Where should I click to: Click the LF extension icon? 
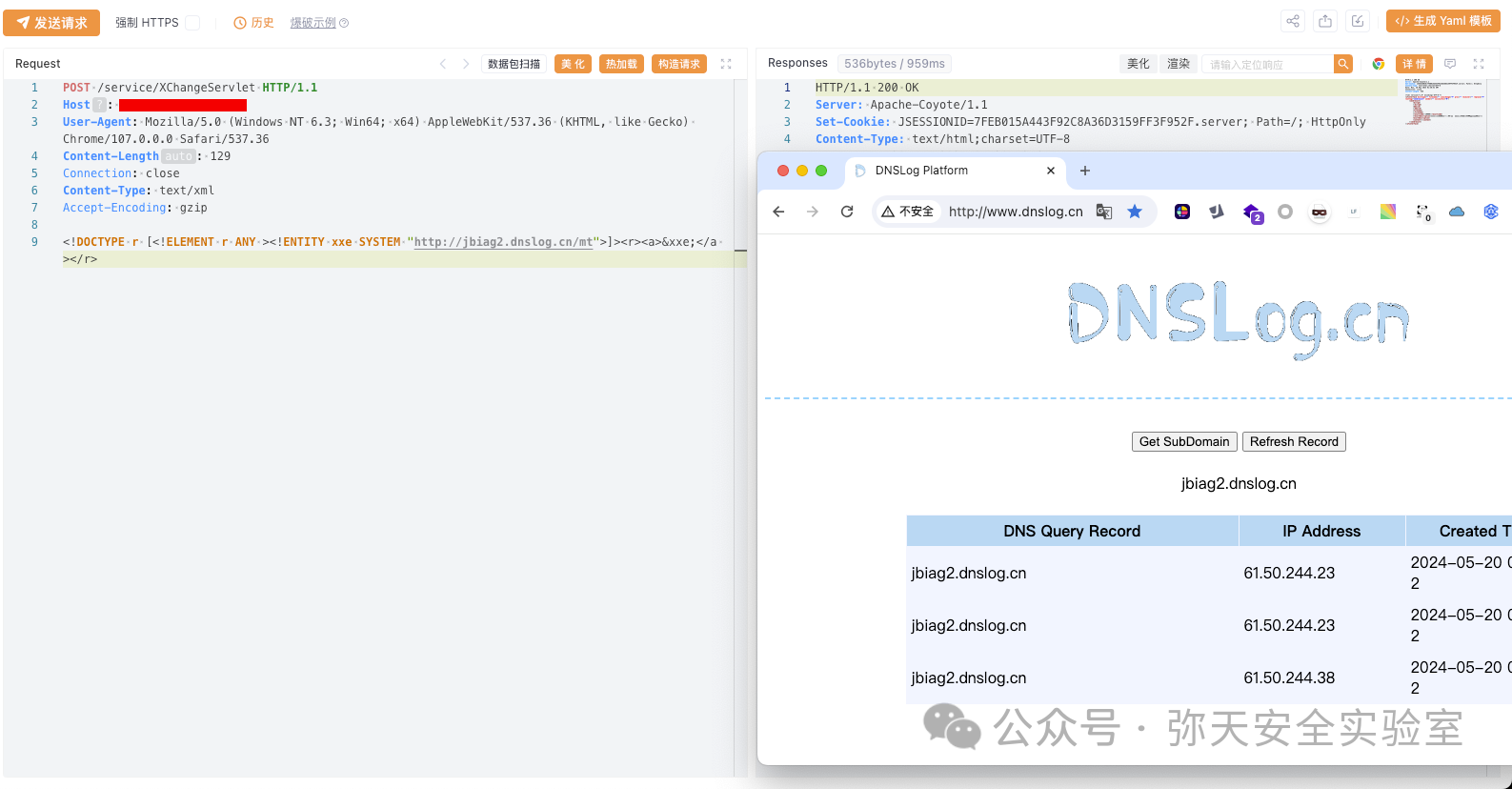tap(1353, 212)
